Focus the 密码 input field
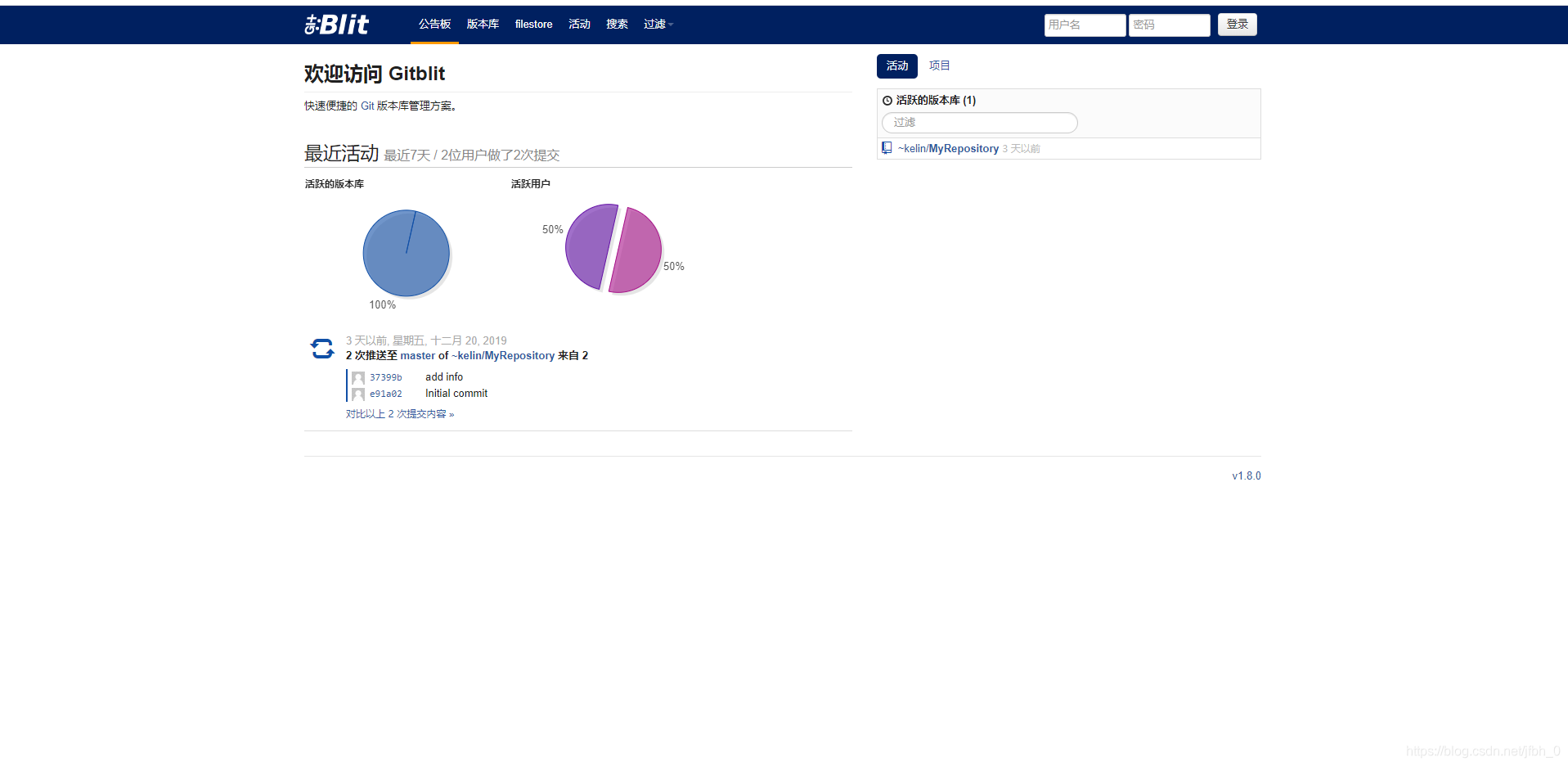Image resolution: width=1568 pixels, height=766 pixels. (1169, 25)
